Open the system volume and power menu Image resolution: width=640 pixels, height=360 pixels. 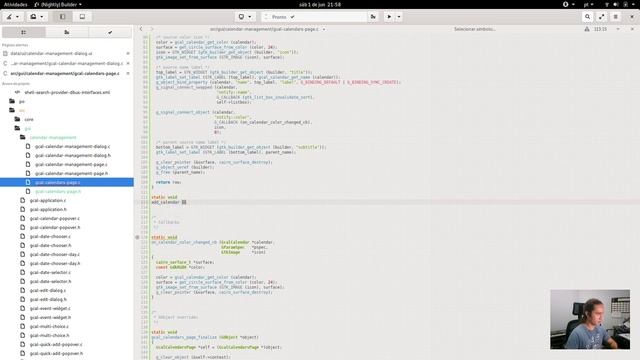click(620, 4)
